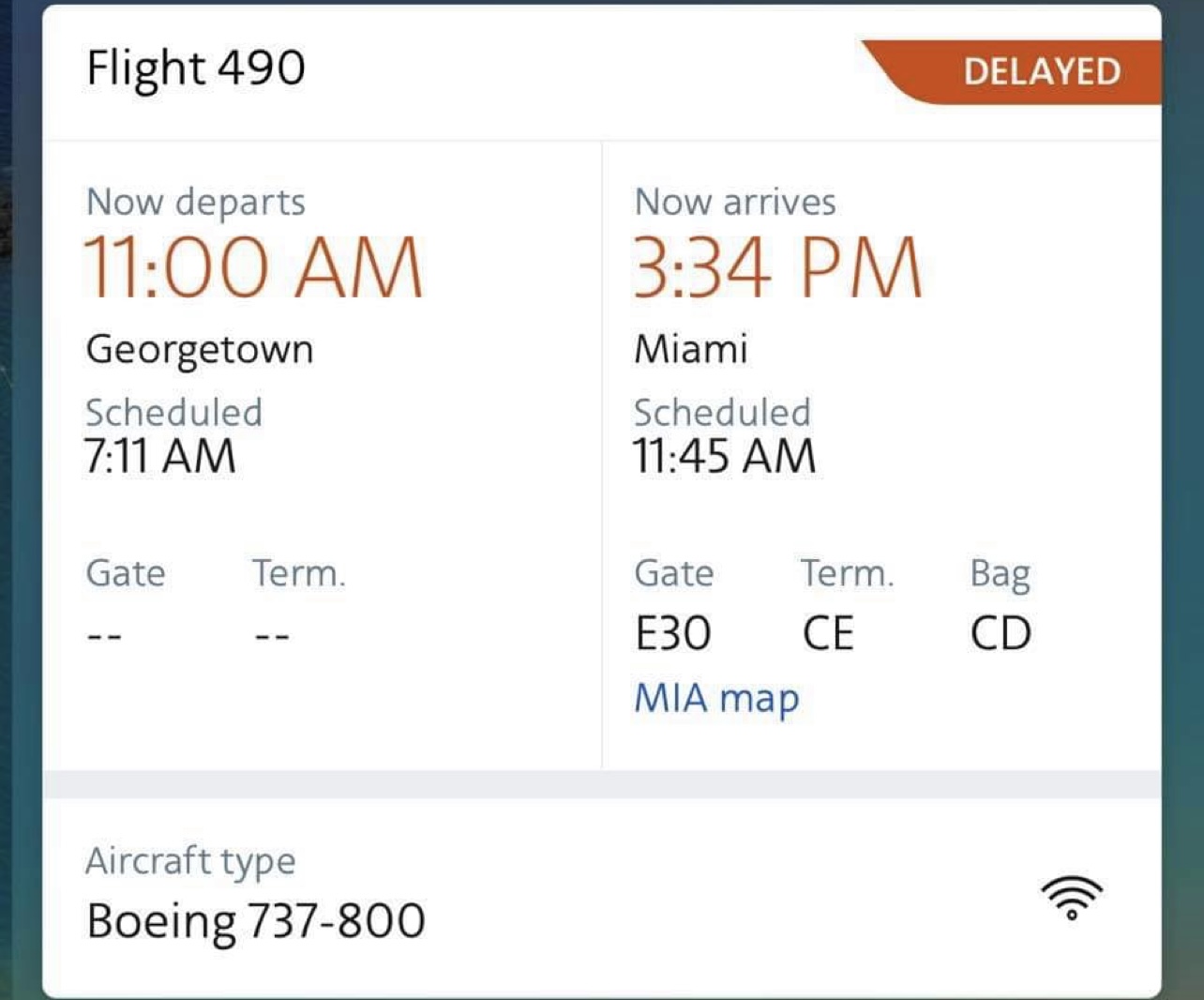
Task: Tap the empty departure gate value
Action: tap(104, 636)
